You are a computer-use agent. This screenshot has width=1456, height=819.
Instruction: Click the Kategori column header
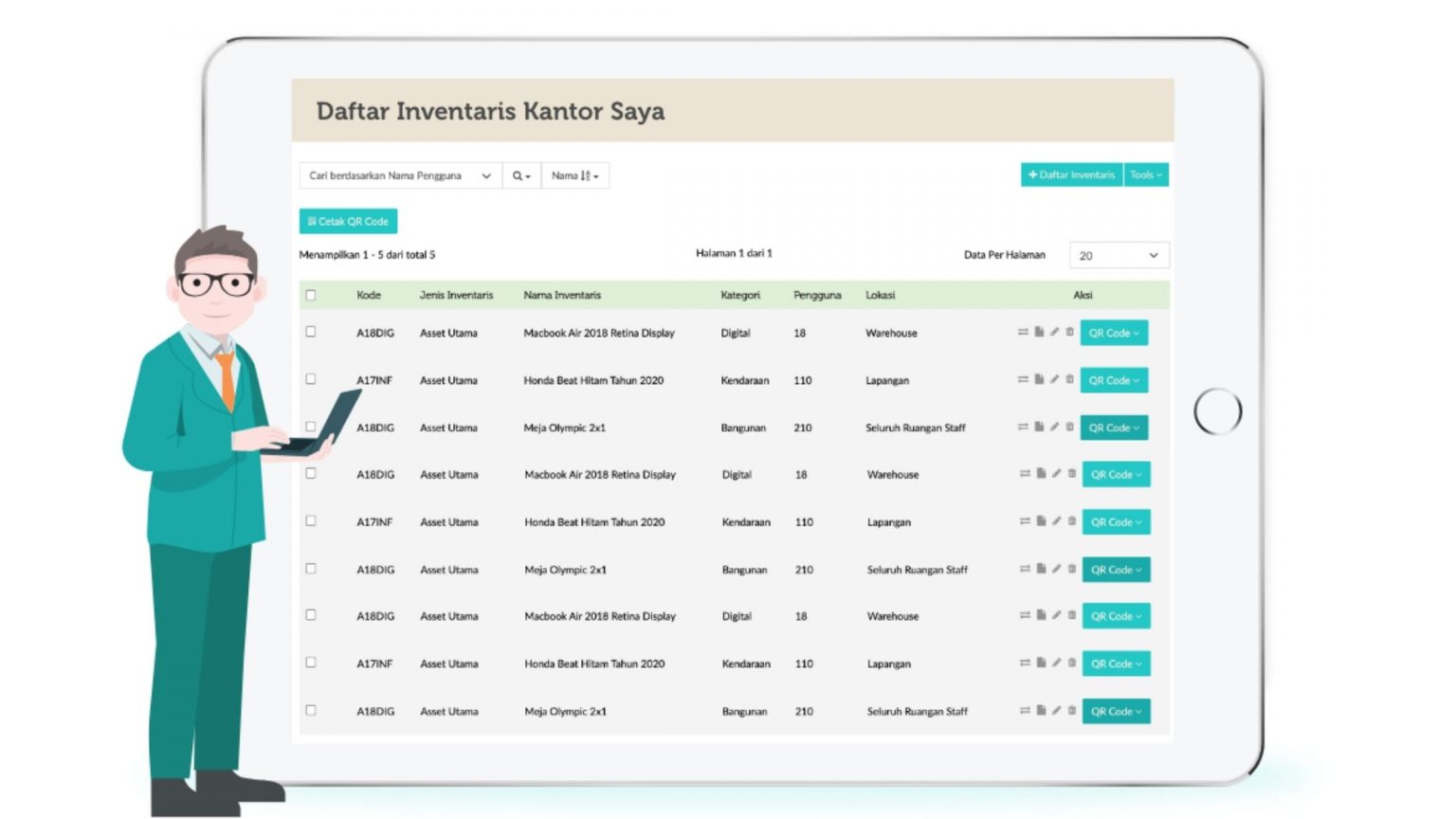[x=739, y=295]
